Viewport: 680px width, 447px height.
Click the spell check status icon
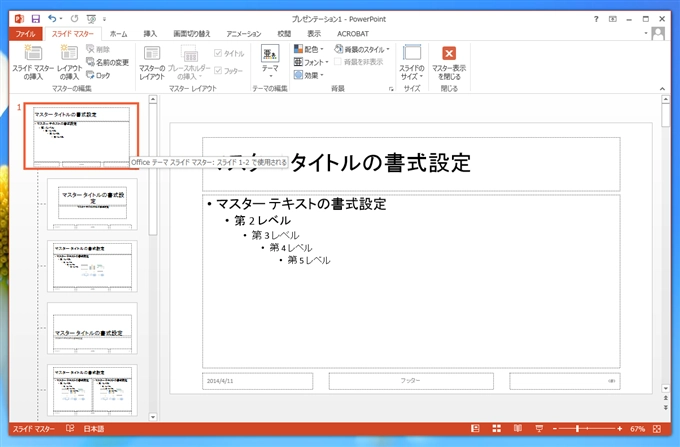pyautogui.click(x=70, y=428)
